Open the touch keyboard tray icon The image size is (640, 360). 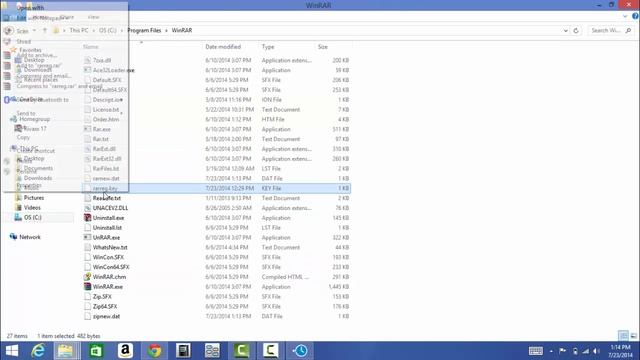click(x=536, y=351)
